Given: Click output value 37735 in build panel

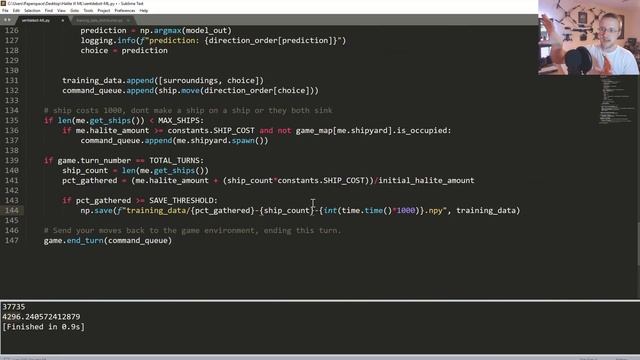Looking at the screenshot, I should click(x=14, y=307).
